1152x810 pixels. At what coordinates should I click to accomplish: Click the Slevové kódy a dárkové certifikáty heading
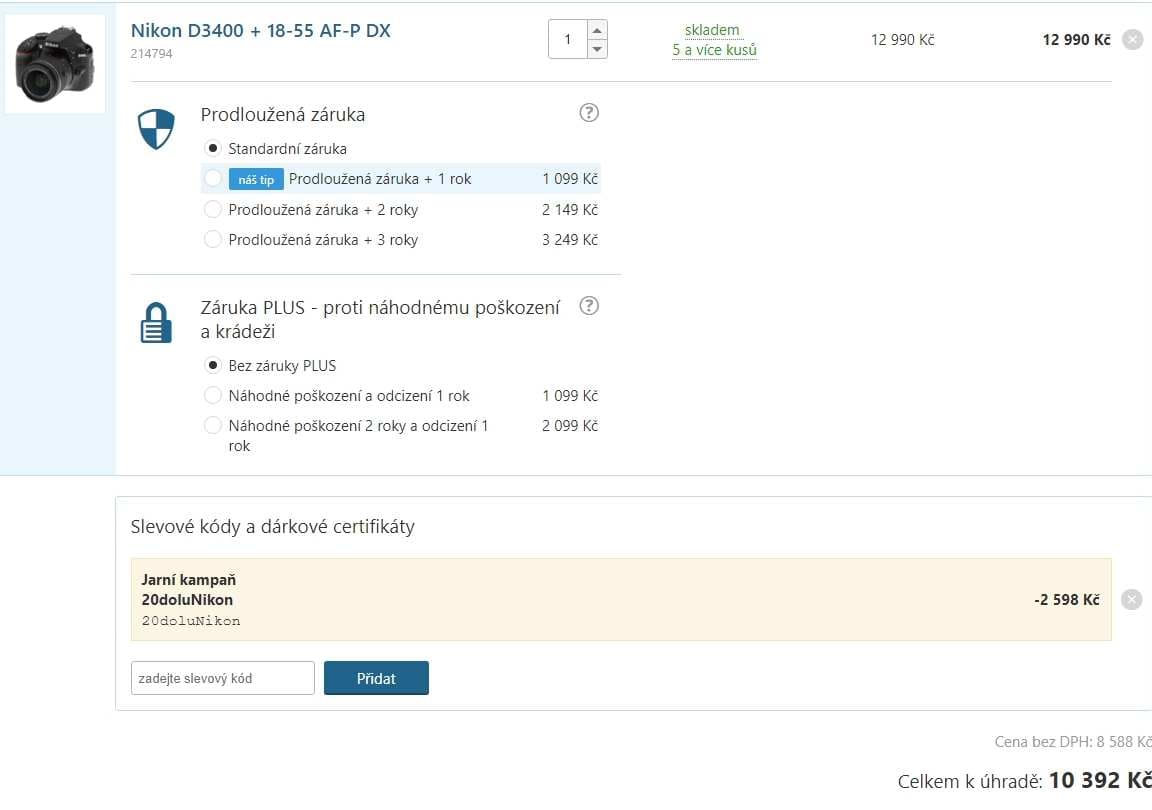[x=273, y=526]
